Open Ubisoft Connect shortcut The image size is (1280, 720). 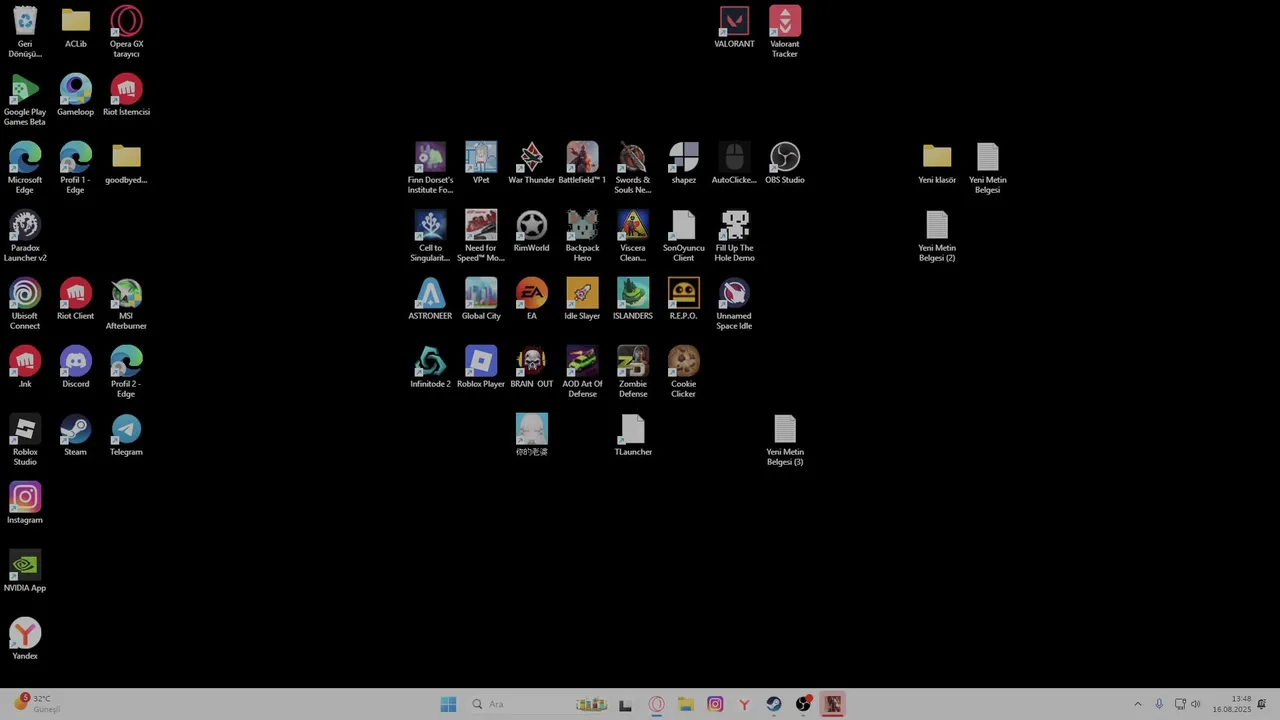click(x=25, y=294)
